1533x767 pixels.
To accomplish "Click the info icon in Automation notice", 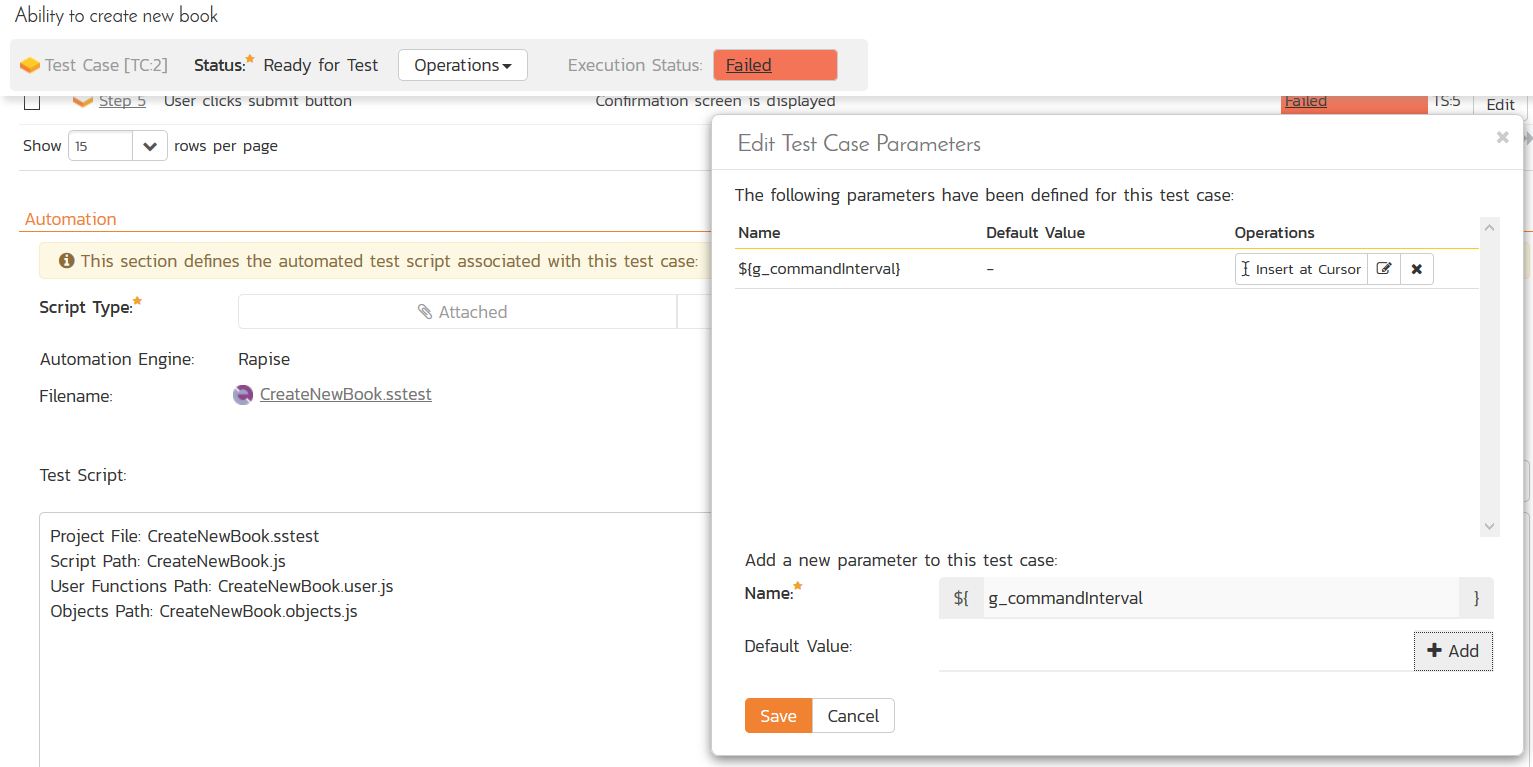I will pyautogui.click(x=67, y=261).
